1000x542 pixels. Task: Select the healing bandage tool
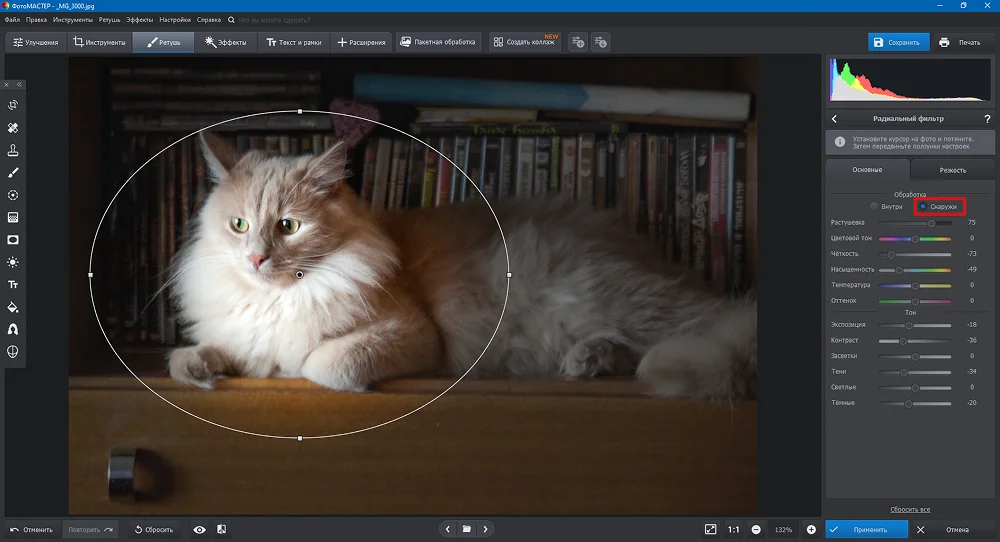(x=13, y=128)
